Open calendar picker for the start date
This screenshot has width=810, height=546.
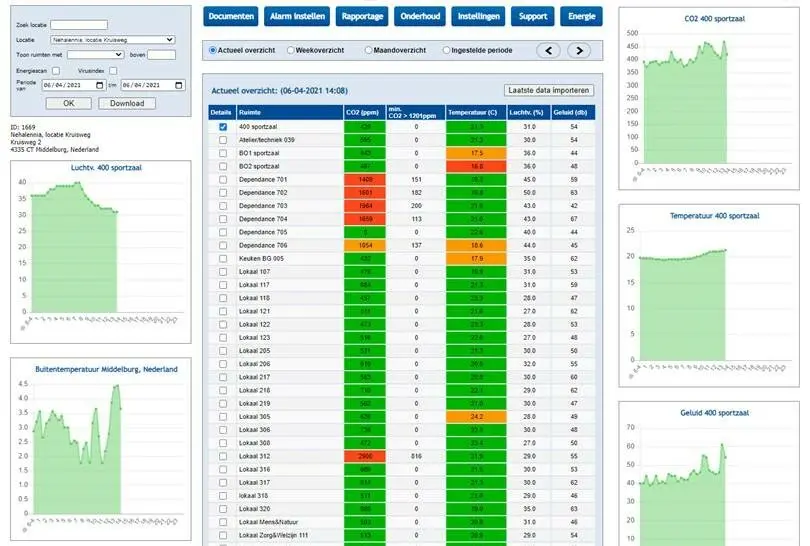pos(99,86)
